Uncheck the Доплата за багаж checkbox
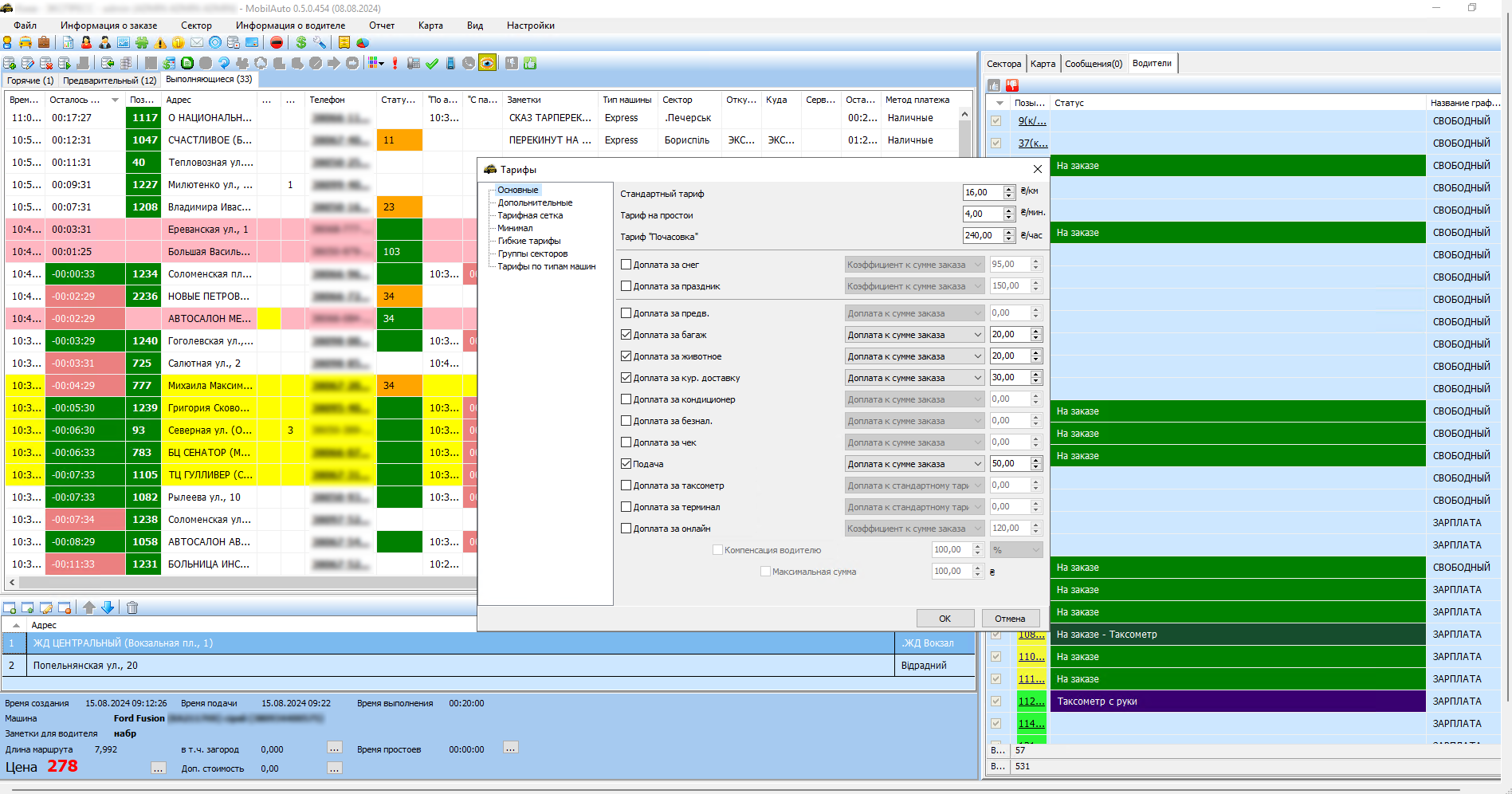The width and height of the screenshot is (1512, 794). coord(626,335)
